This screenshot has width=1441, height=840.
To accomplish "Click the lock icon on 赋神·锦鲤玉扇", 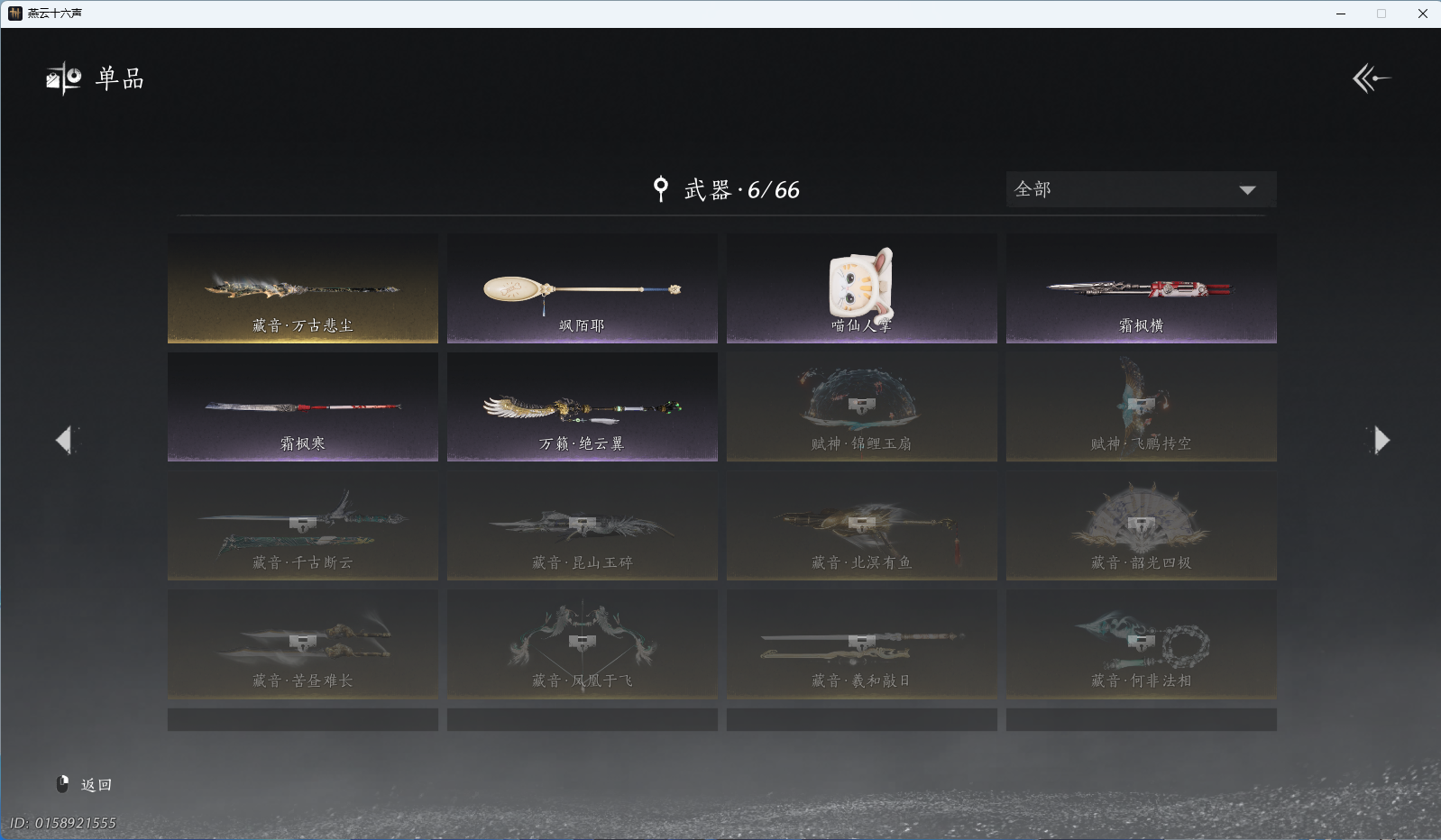I will 861,405.
